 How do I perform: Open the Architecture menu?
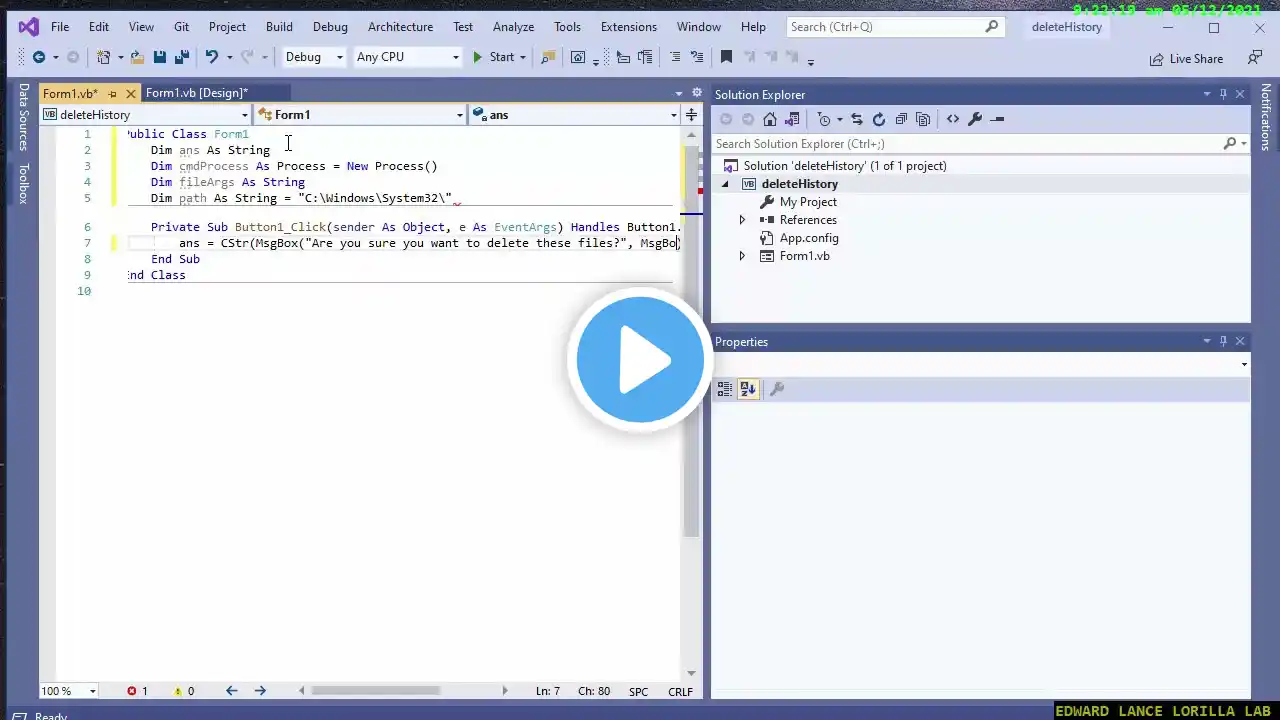click(400, 27)
